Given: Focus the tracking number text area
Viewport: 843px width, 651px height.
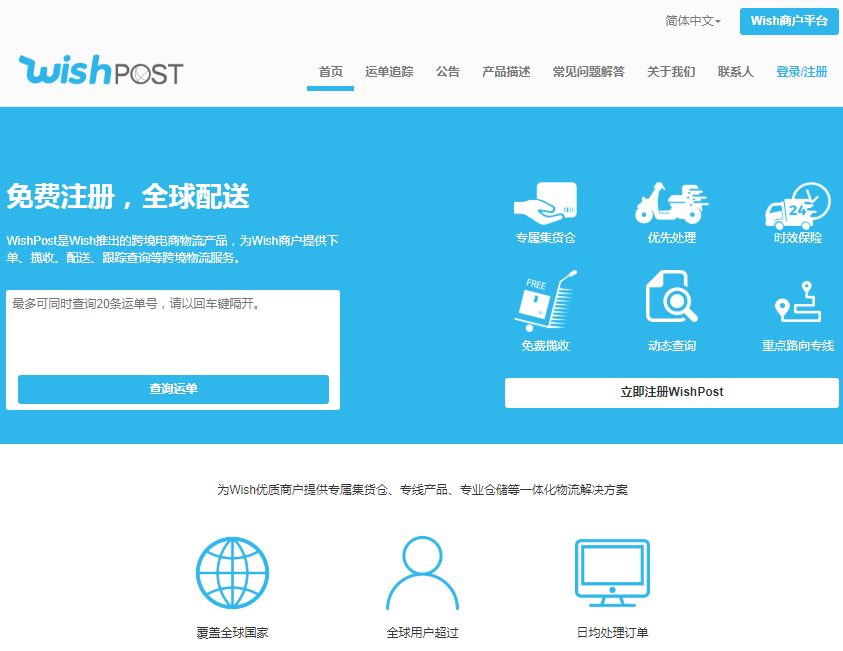Looking at the screenshot, I should point(173,331).
